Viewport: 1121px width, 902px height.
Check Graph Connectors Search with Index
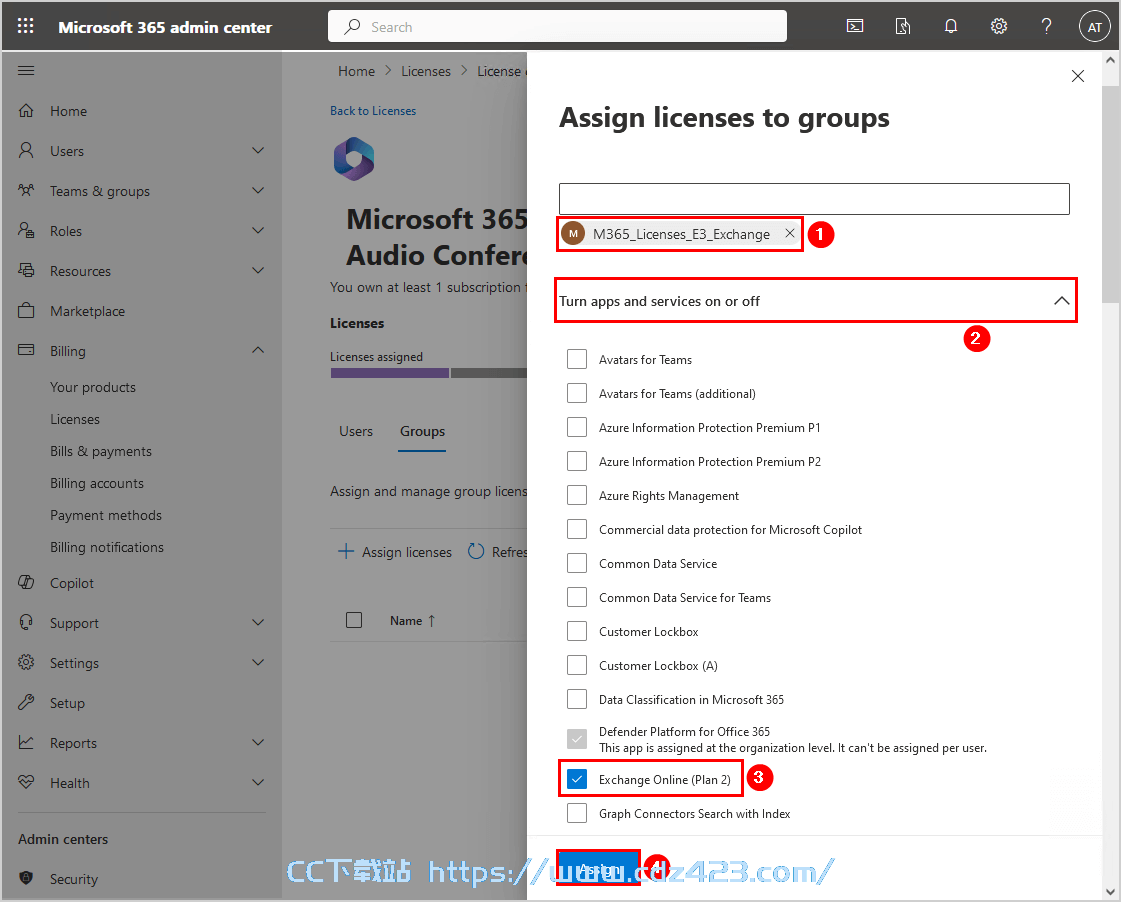click(x=577, y=813)
